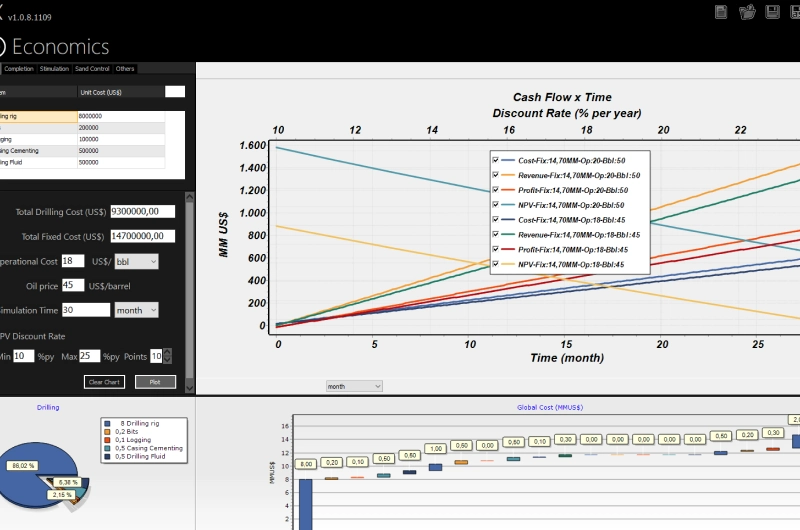This screenshot has height=530, width=800.
Task: Click the new document icon
Action: click(722, 12)
